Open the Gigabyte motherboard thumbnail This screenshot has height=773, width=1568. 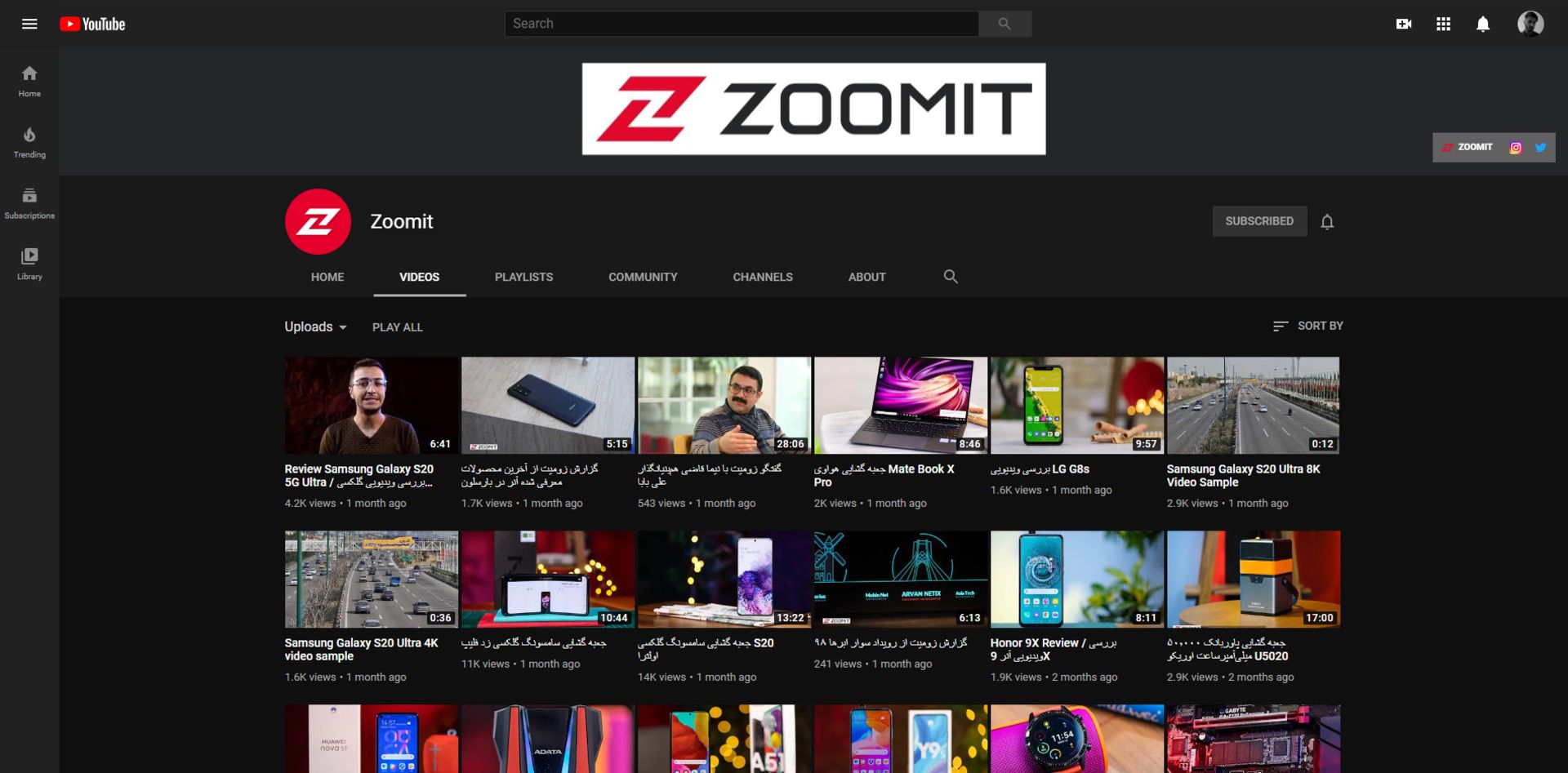tap(1253, 739)
